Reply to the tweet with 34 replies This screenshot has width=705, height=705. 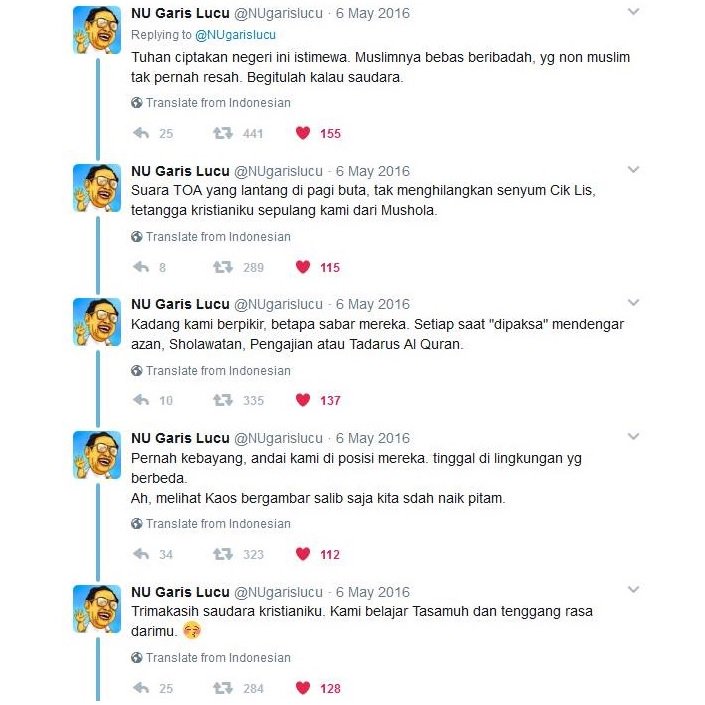pyautogui.click(x=141, y=554)
